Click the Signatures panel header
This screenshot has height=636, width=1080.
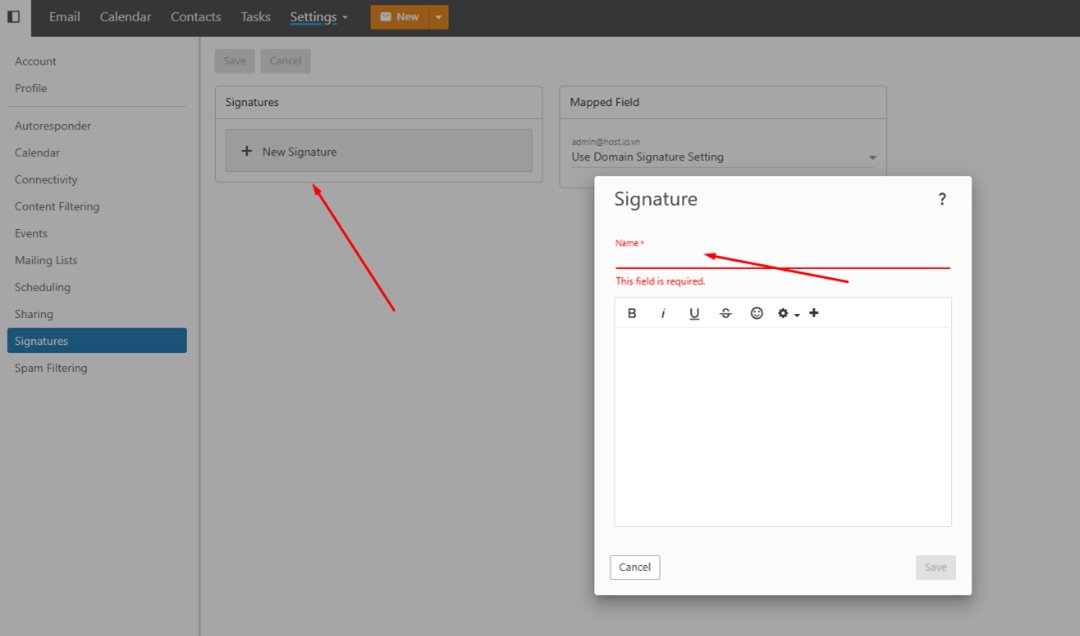(379, 102)
